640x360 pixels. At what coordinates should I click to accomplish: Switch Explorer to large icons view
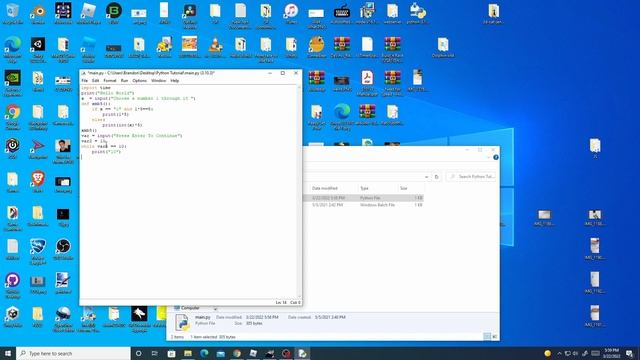[x=495, y=336]
